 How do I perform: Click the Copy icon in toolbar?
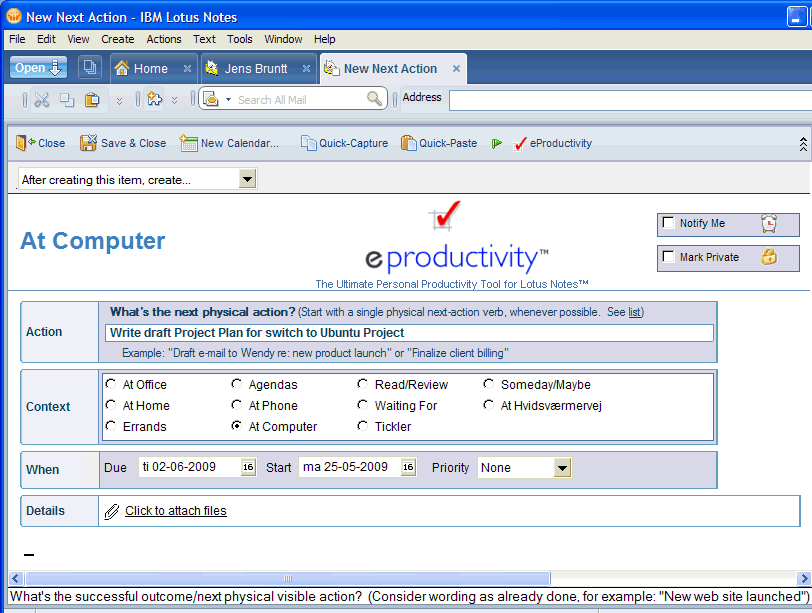click(x=67, y=99)
